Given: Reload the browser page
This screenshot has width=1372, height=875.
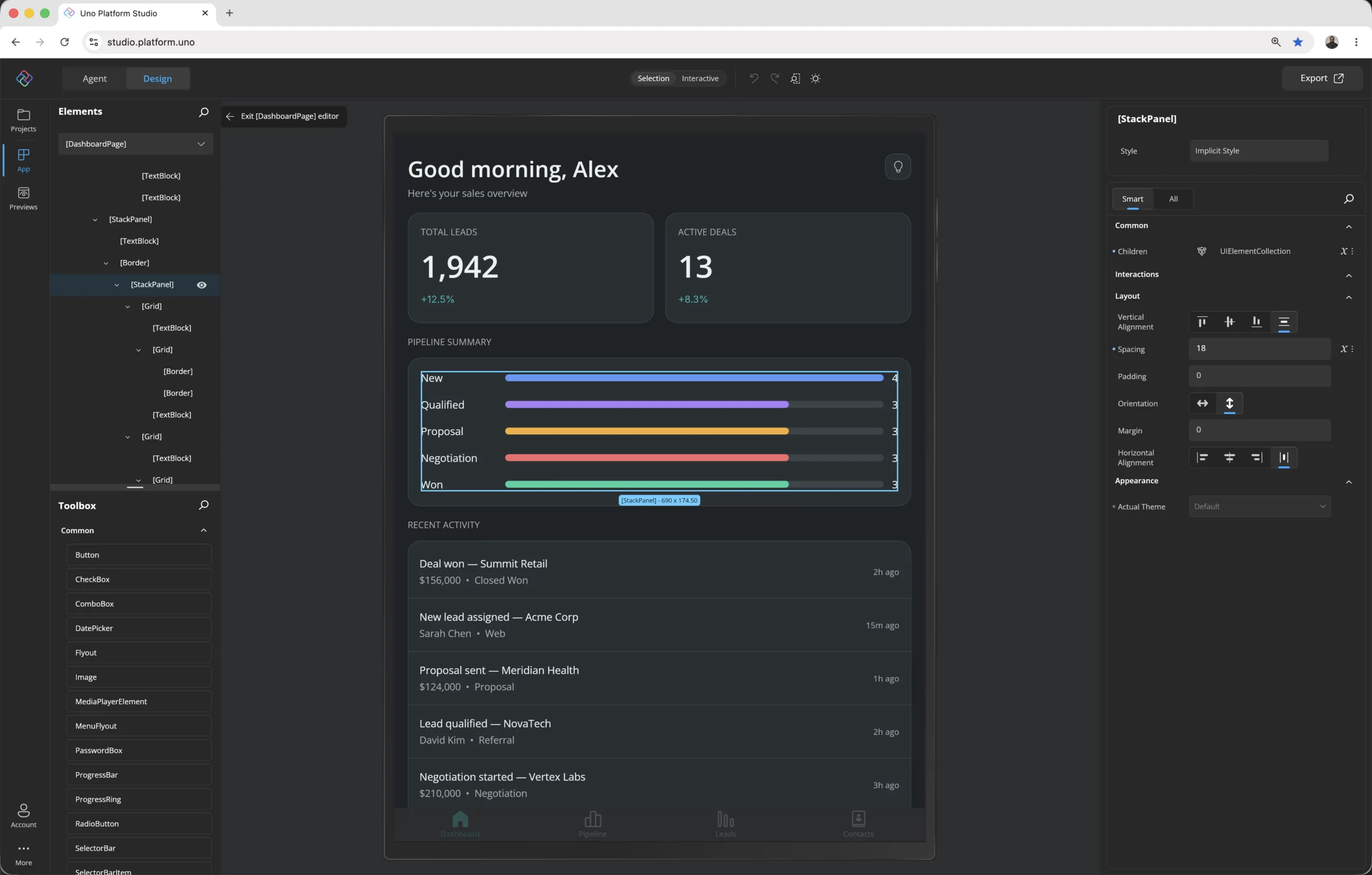Looking at the screenshot, I should (x=64, y=42).
